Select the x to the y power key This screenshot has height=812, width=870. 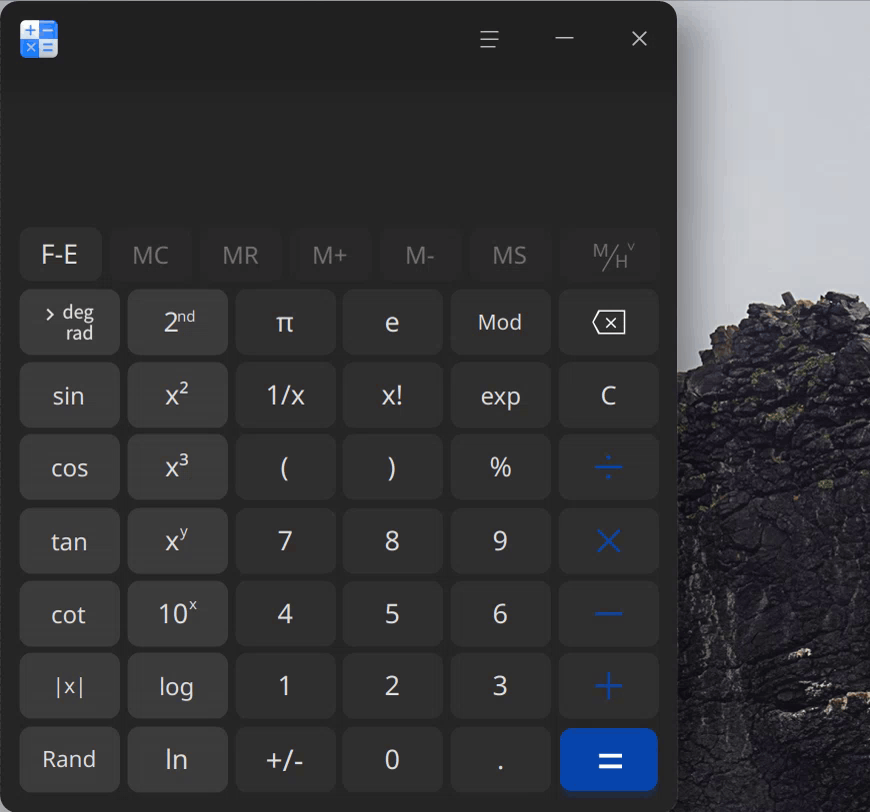178,541
